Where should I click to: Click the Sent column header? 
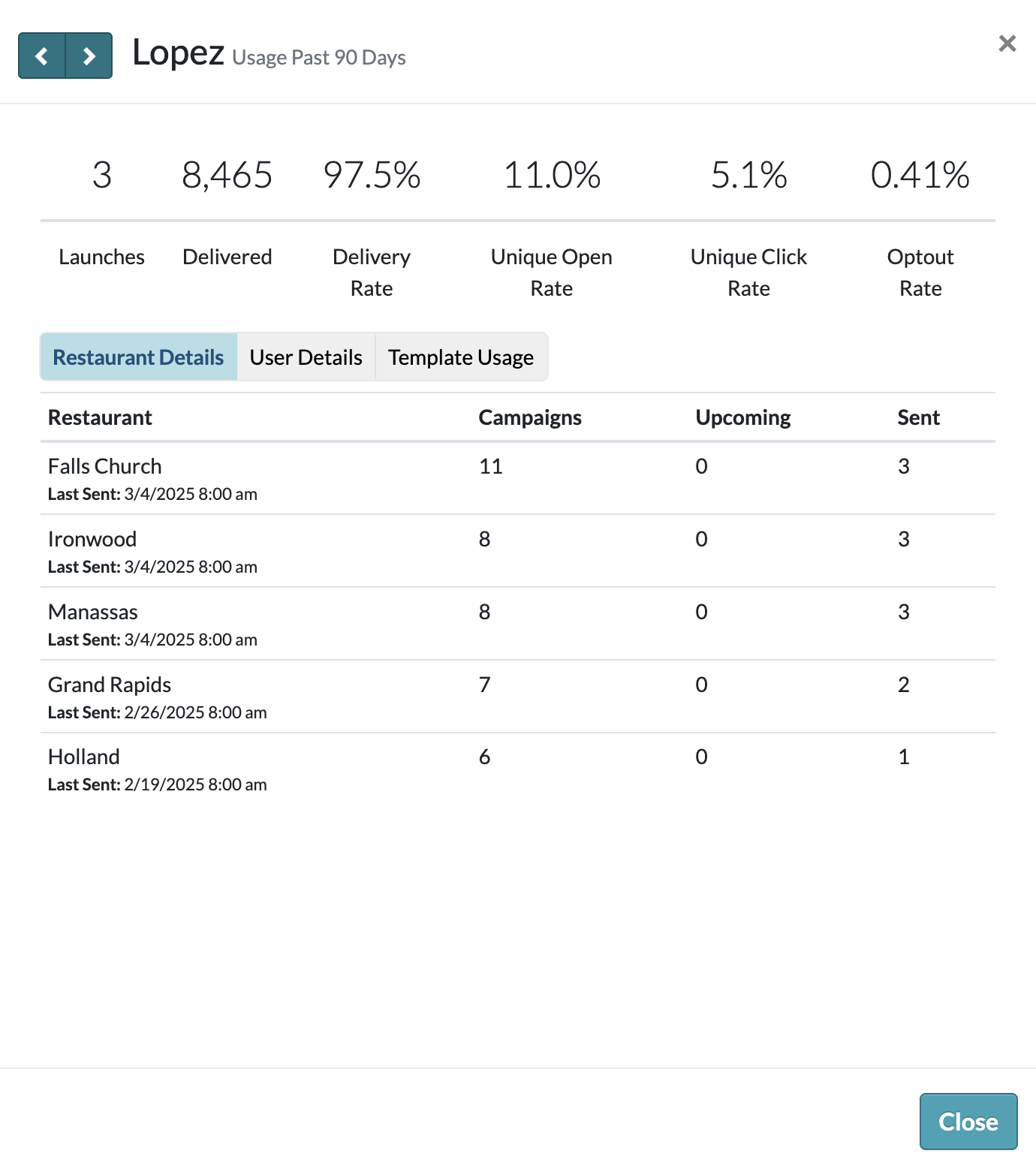pos(919,417)
